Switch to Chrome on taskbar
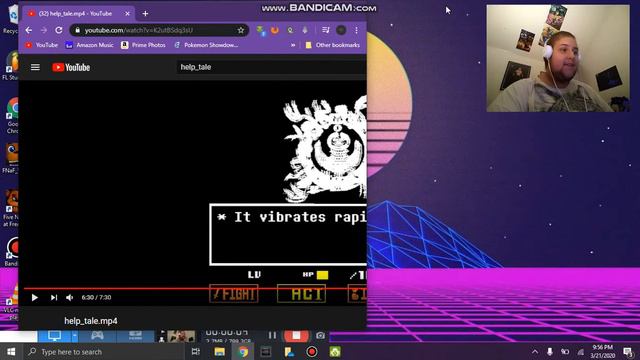 click(243, 352)
